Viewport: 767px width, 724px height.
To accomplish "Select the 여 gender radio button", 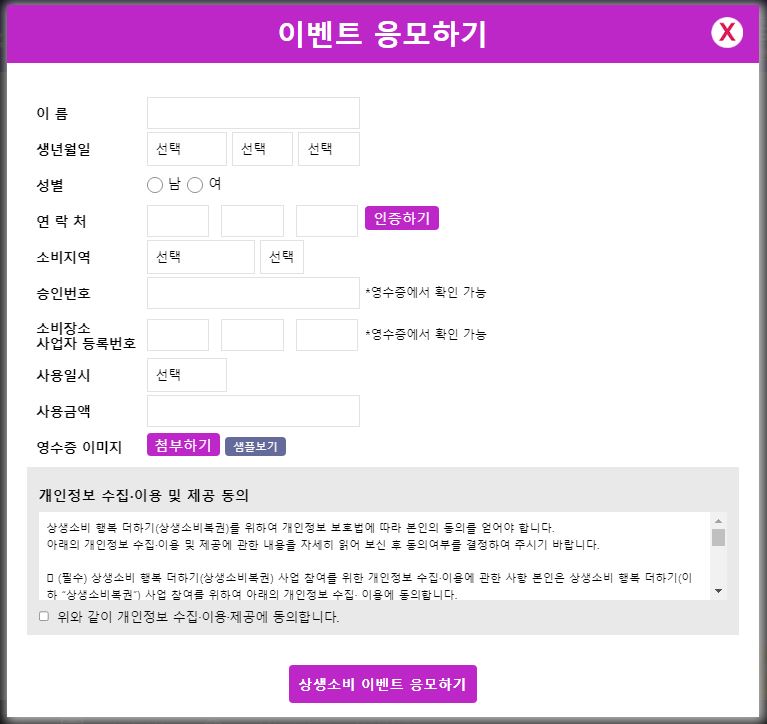I will click(x=195, y=185).
